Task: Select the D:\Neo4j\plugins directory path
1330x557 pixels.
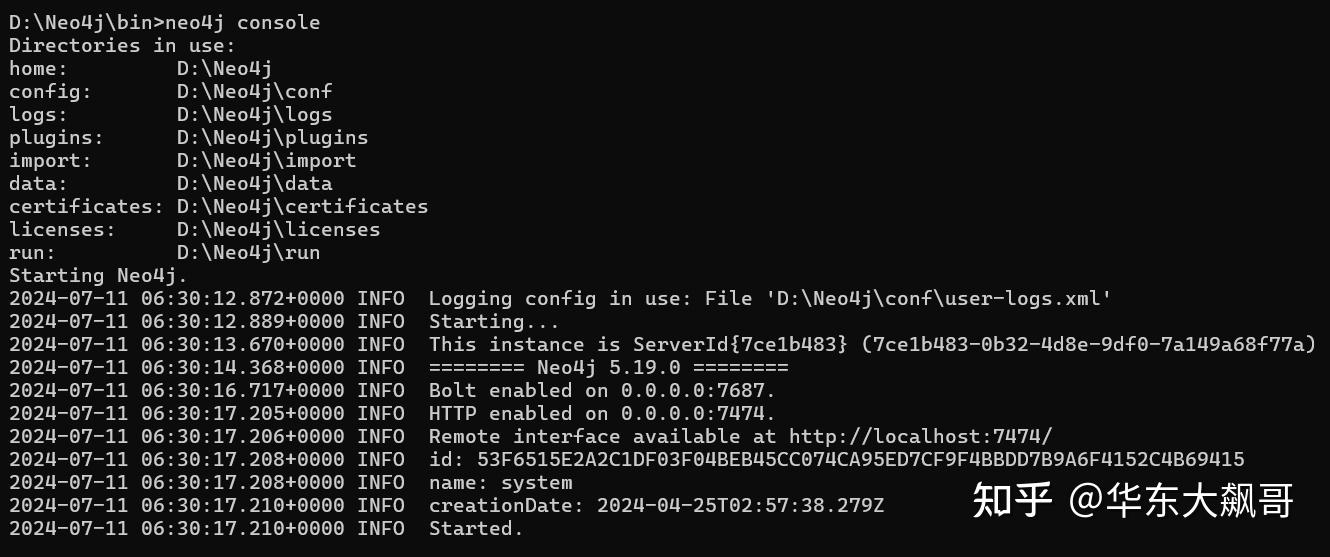Action: (x=272, y=137)
